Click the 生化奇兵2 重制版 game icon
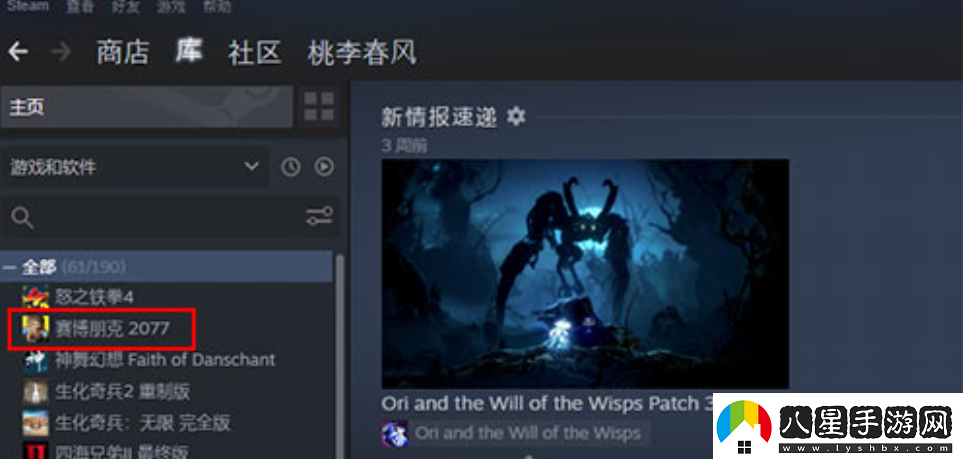Screen dimensions: 963x459 (x=36, y=391)
